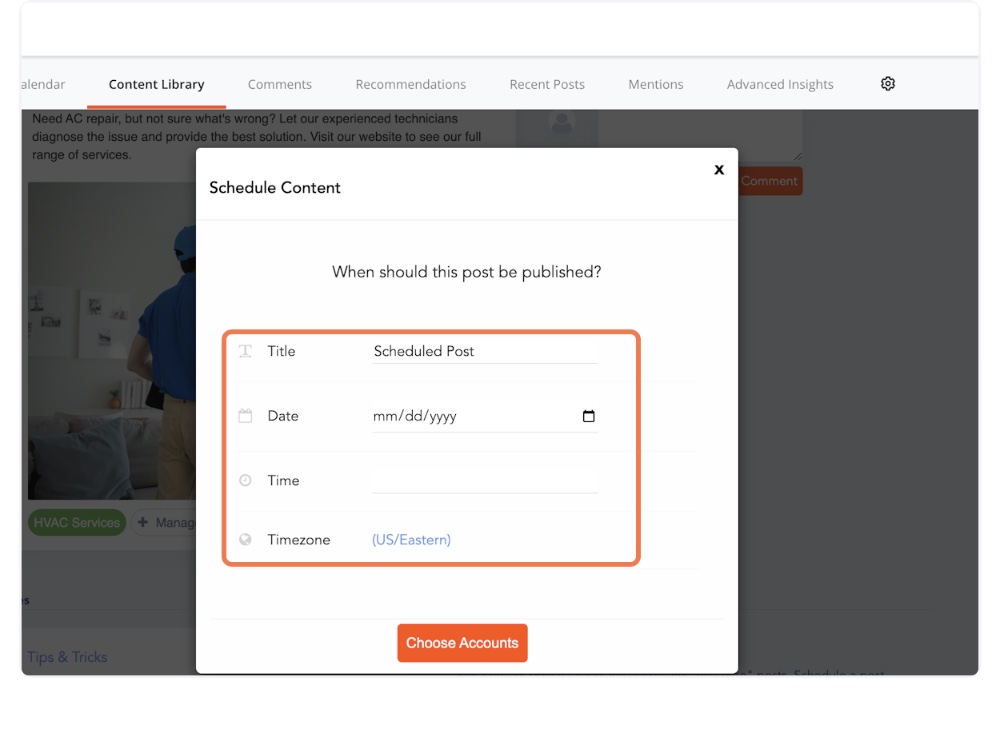The height and width of the screenshot is (732, 1004).
Task: Click the user avatar placeholder
Action: click(x=562, y=125)
